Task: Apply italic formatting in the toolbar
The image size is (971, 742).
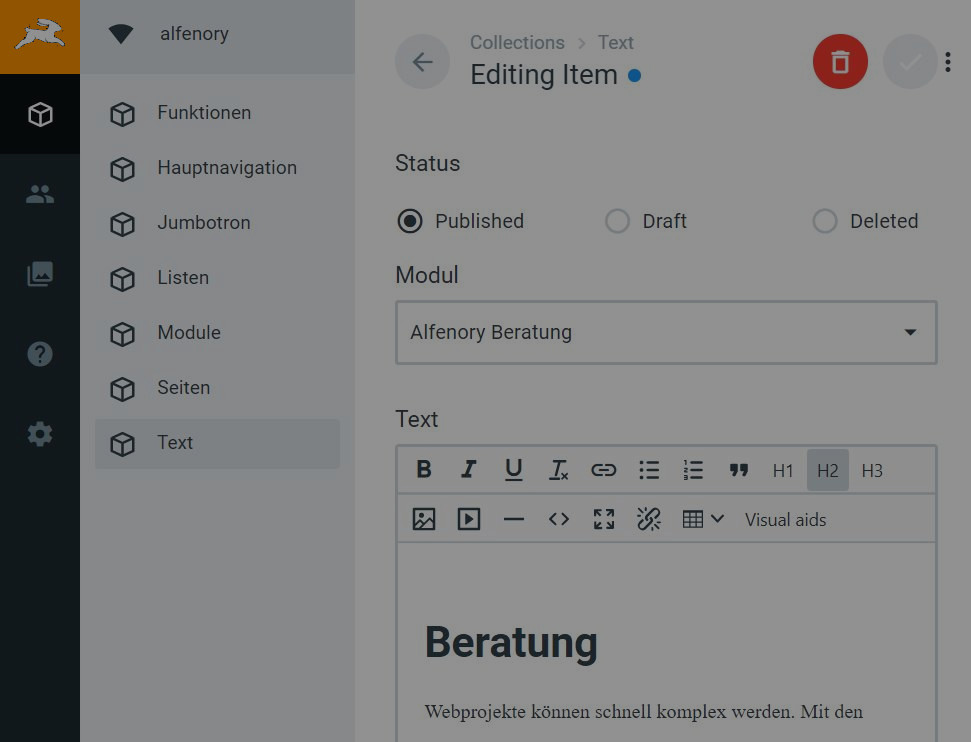Action: (468, 470)
